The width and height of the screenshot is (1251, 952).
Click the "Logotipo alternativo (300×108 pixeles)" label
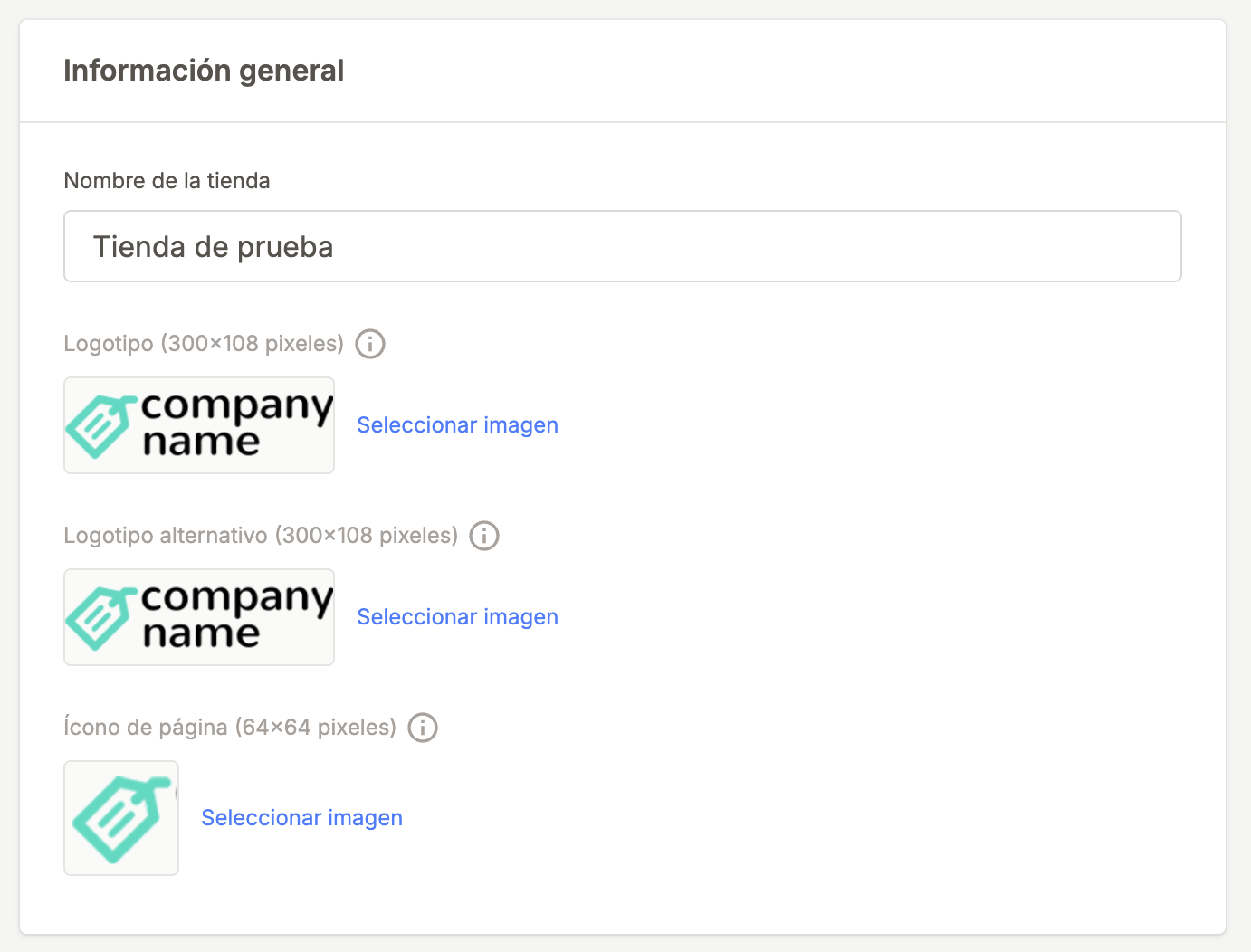click(261, 536)
